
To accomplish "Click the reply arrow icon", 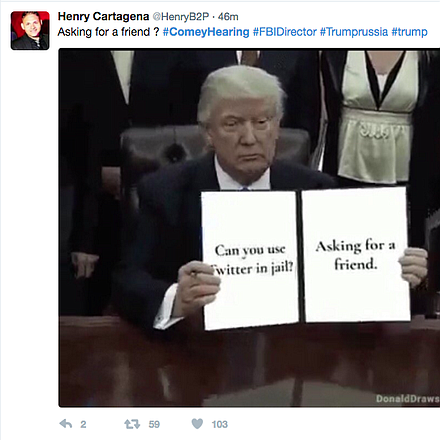I will tap(66, 424).
